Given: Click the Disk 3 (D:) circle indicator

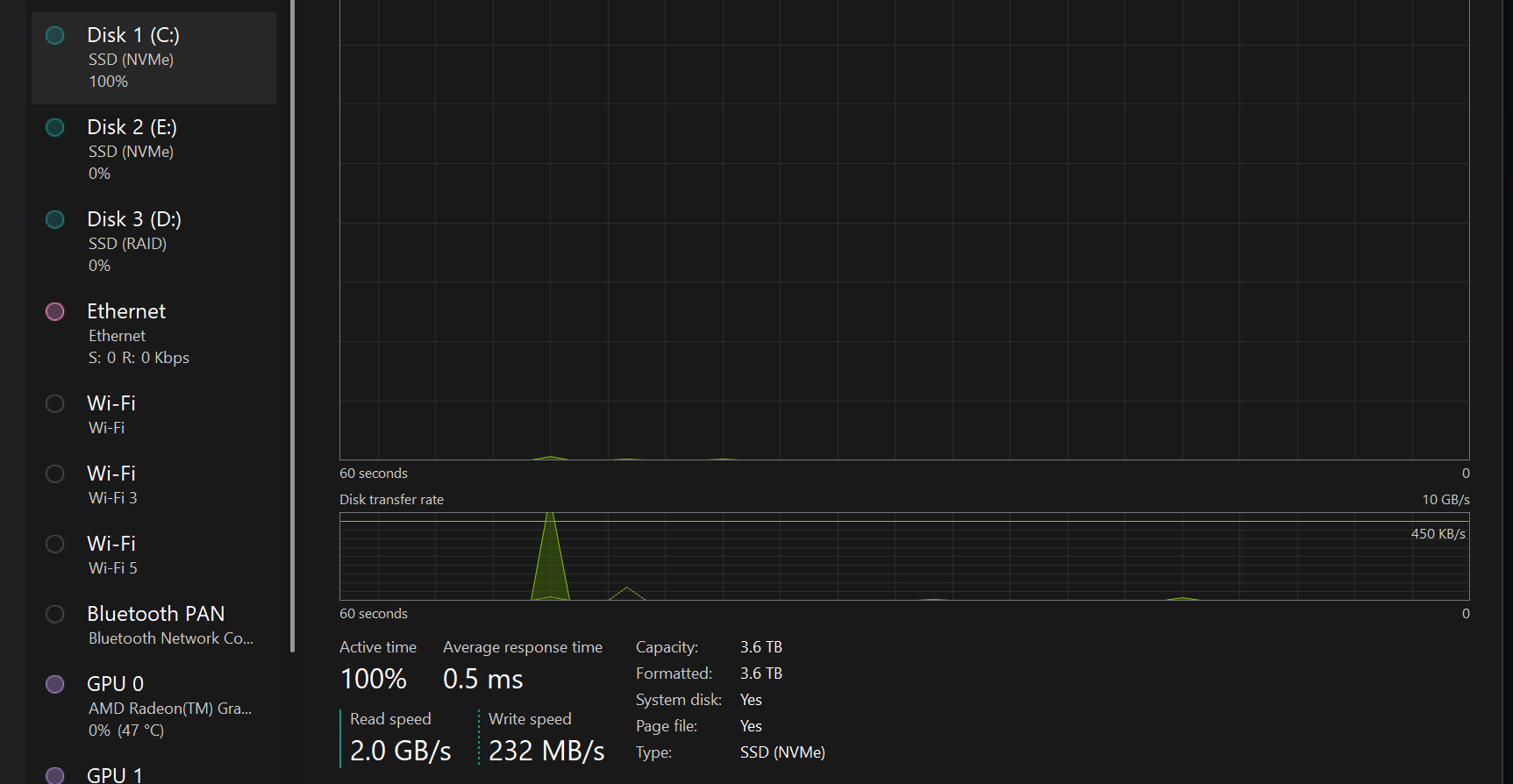Looking at the screenshot, I should (x=55, y=219).
